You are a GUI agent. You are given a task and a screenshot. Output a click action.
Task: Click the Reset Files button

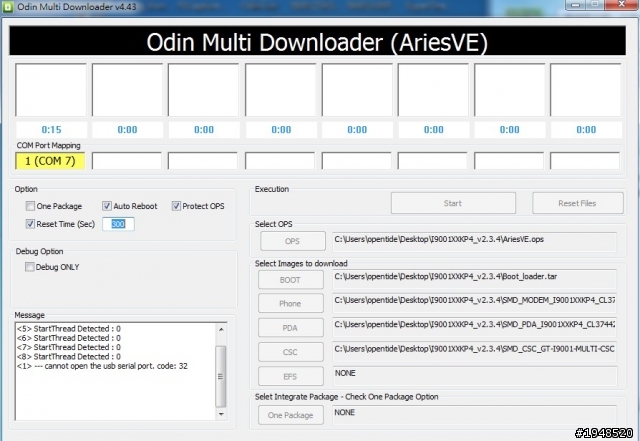click(x=578, y=203)
